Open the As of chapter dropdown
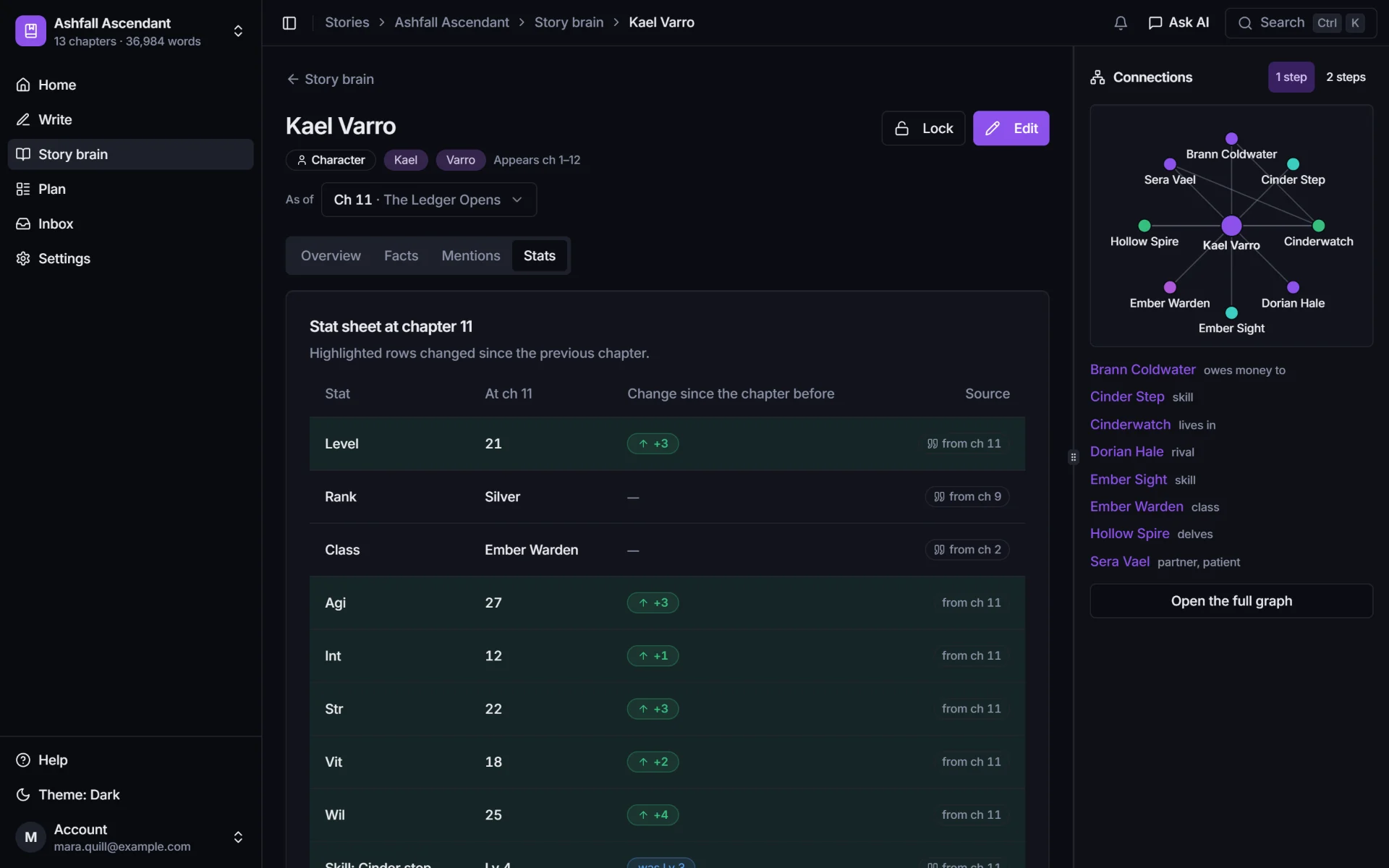 tap(428, 200)
